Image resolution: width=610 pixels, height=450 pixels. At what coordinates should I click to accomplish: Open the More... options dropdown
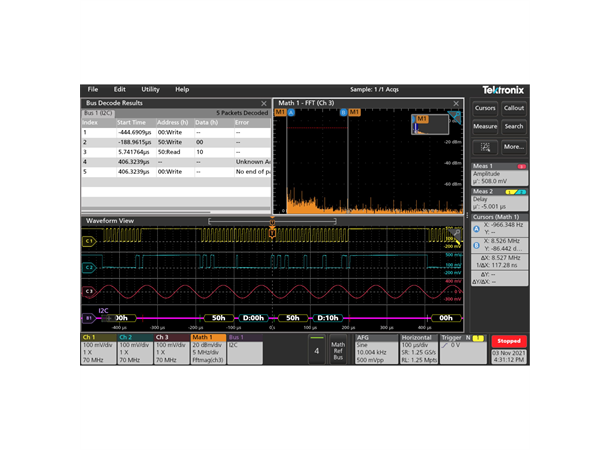(x=513, y=146)
